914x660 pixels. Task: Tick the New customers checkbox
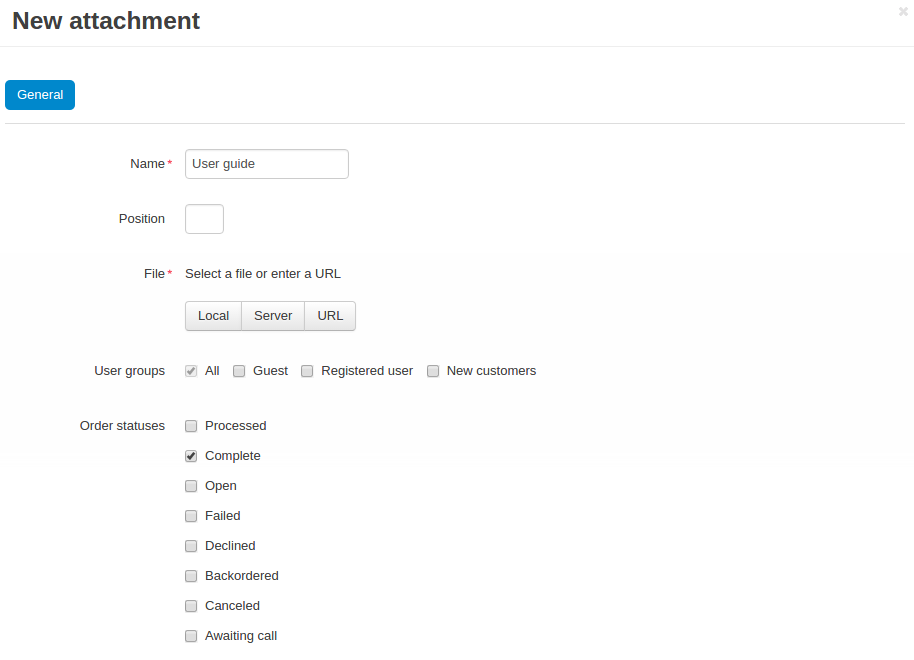coord(433,371)
